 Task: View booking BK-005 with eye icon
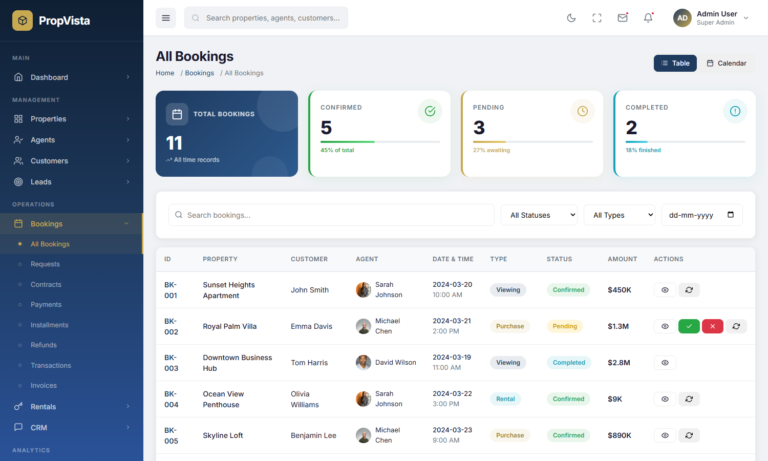(x=665, y=435)
